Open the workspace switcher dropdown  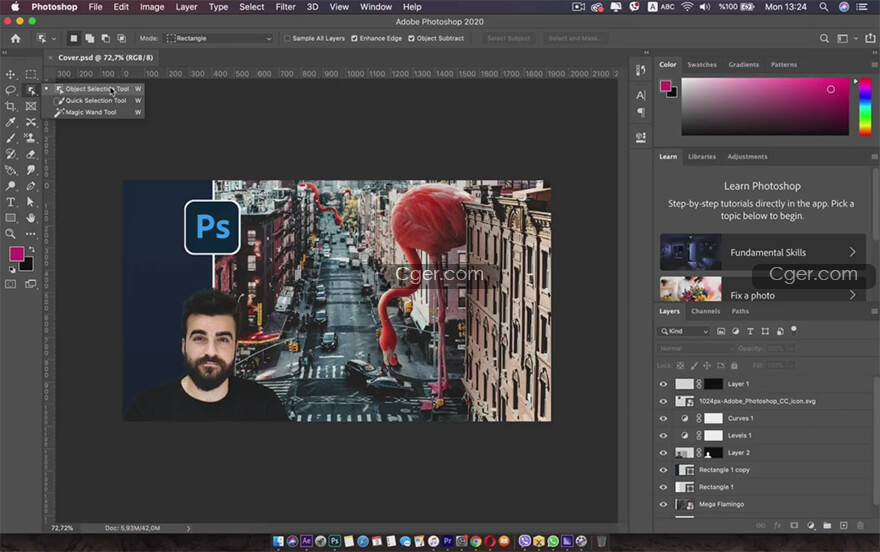845,38
